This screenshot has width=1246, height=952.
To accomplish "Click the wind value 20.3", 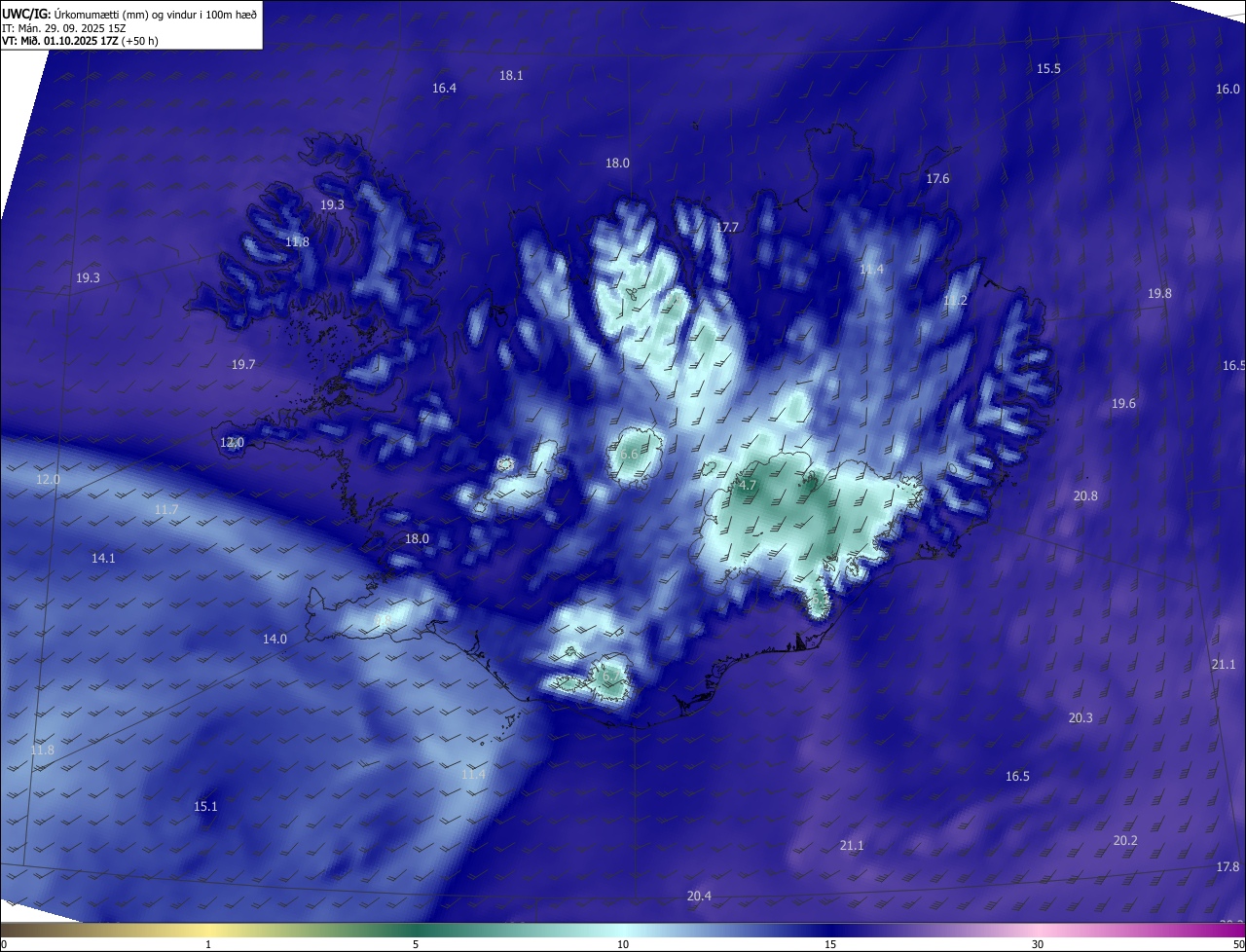I will (x=1081, y=717).
